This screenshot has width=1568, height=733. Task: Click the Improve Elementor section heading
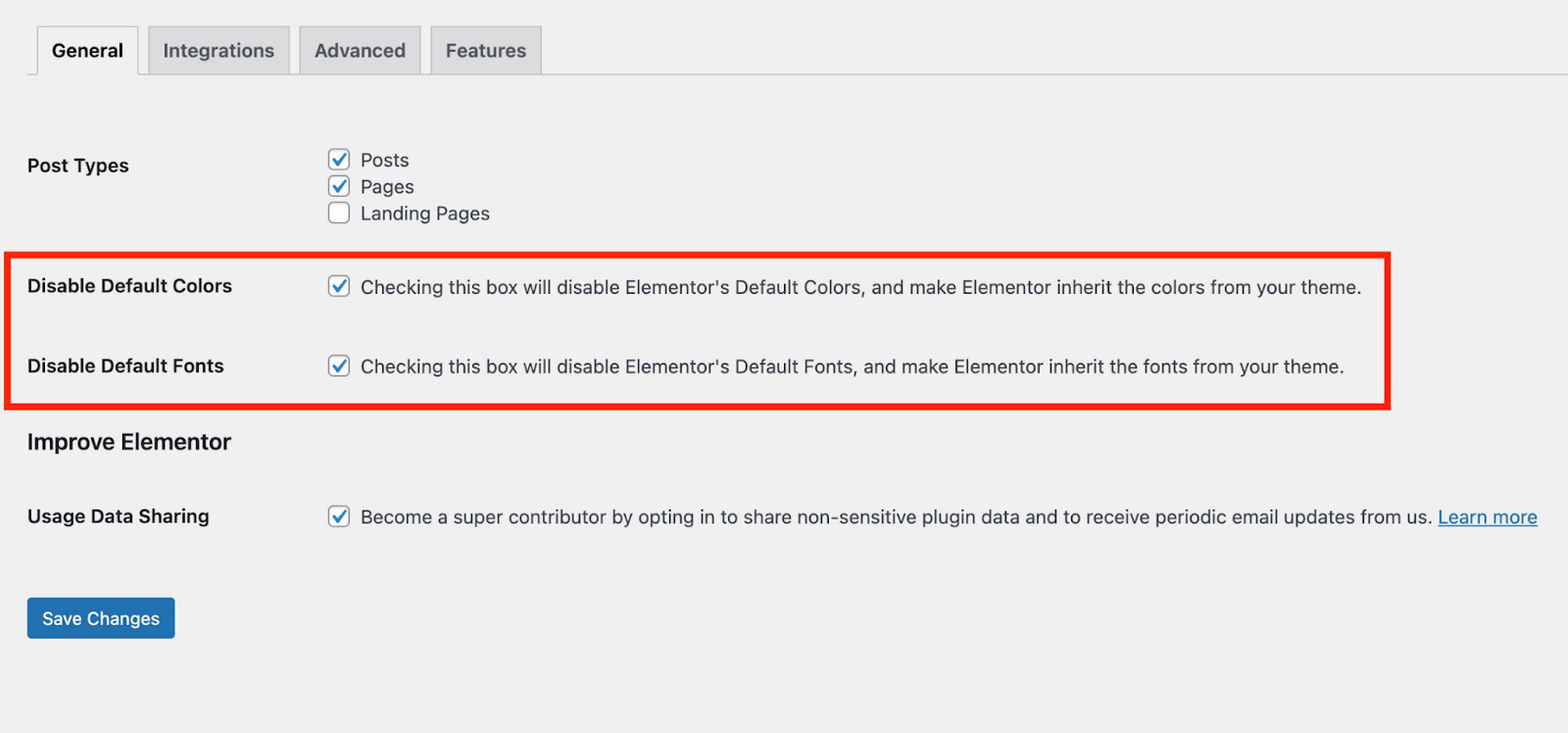point(129,441)
